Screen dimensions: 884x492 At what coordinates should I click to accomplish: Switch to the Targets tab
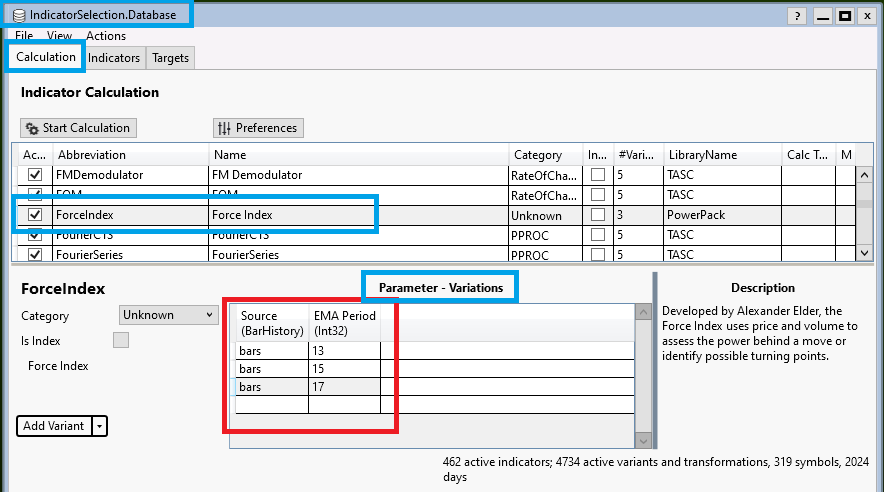coord(171,58)
